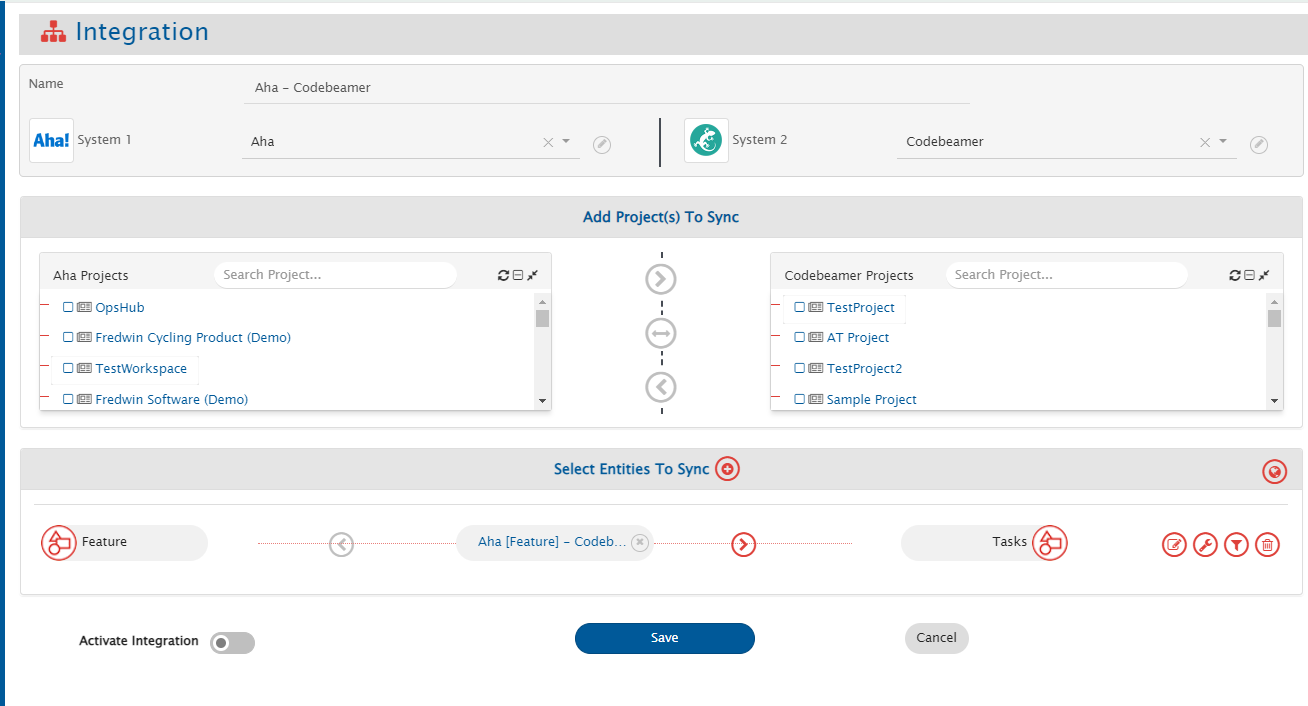
Task: Check the OpsHub project checkbox
Action: click(68, 308)
